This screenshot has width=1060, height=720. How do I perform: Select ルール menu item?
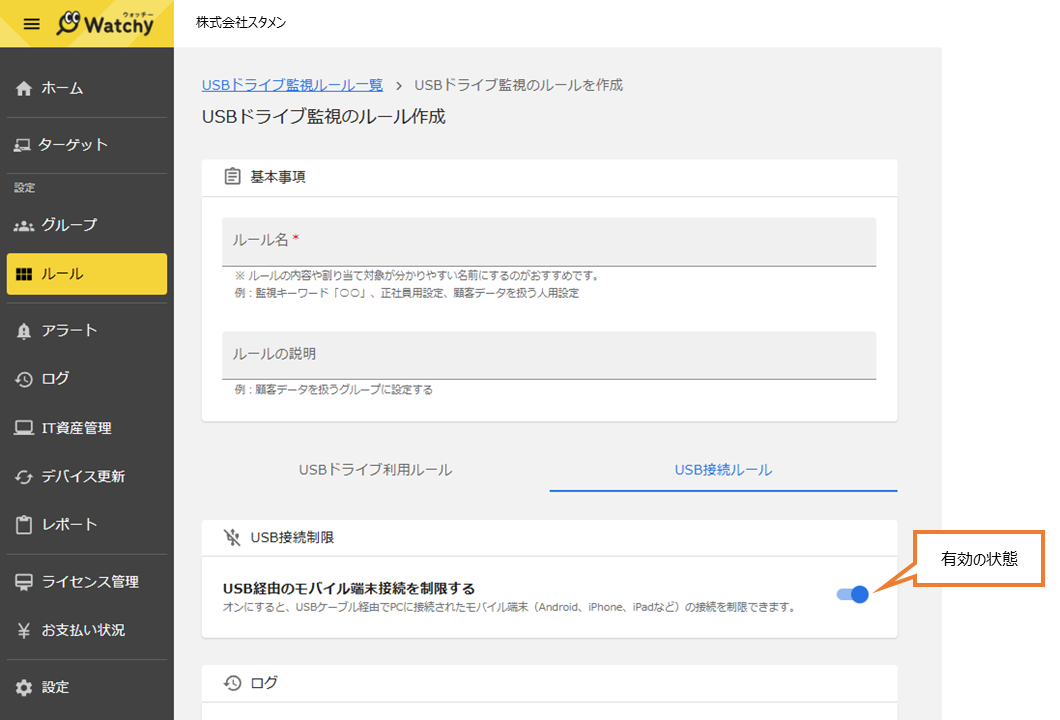[x=87, y=274]
